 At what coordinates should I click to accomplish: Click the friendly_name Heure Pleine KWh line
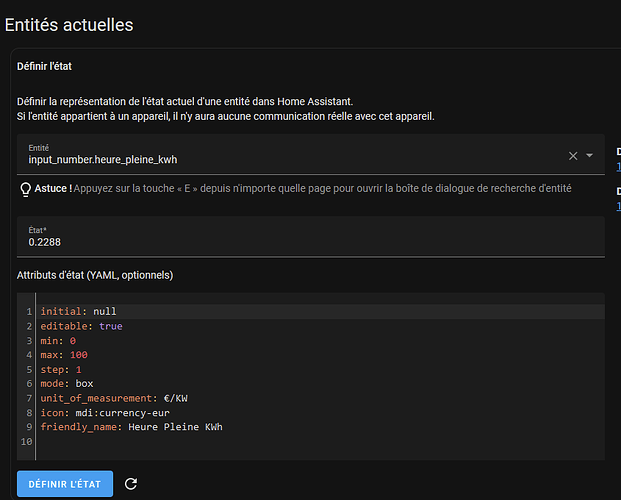point(131,427)
